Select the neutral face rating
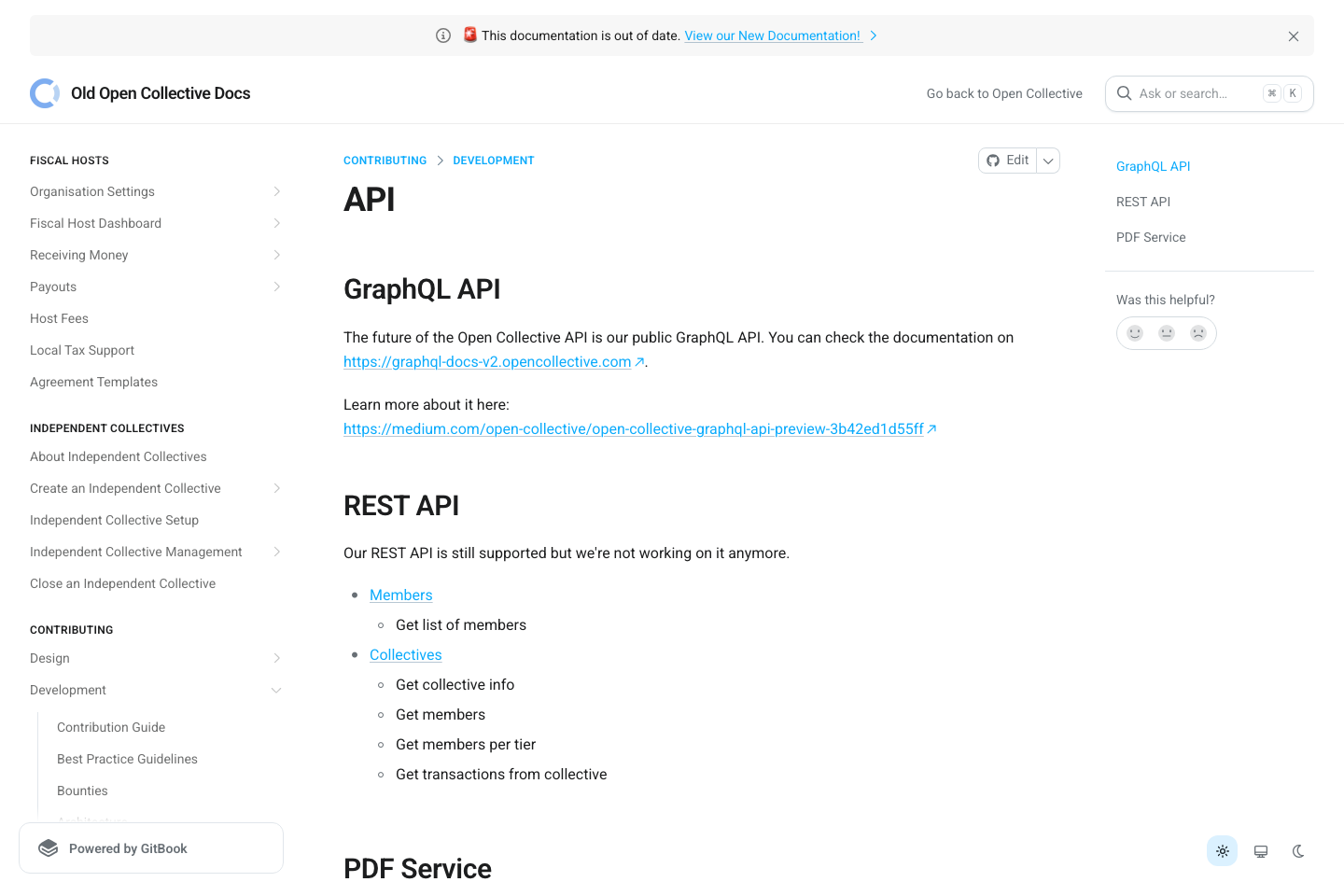This screenshot has width=1344, height=896. tap(1167, 332)
